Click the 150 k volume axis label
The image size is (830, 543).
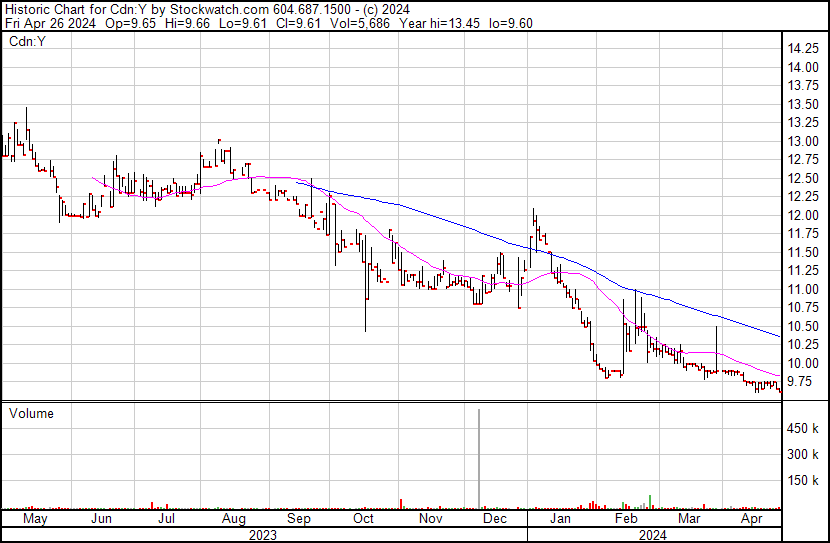tap(803, 481)
